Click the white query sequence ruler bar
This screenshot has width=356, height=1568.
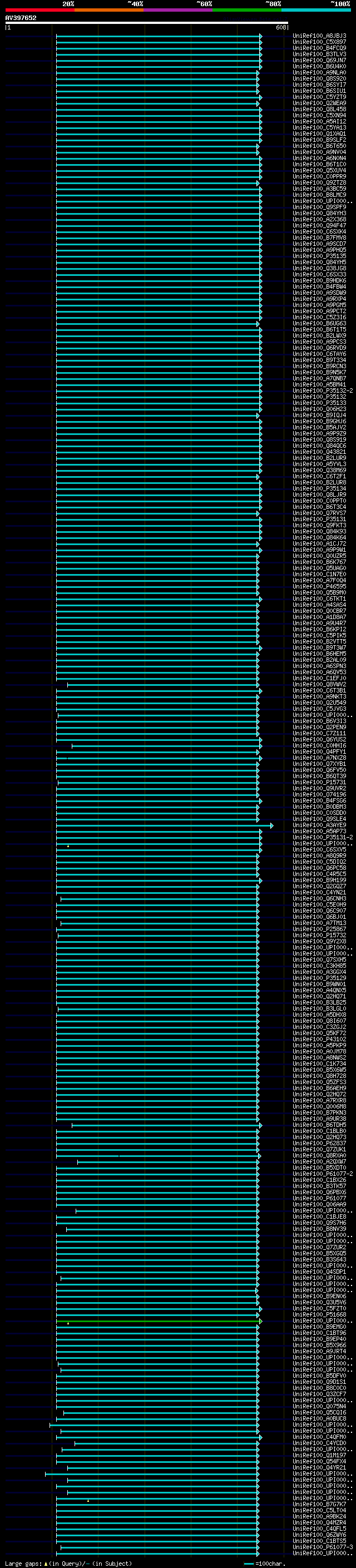pos(147,23)
